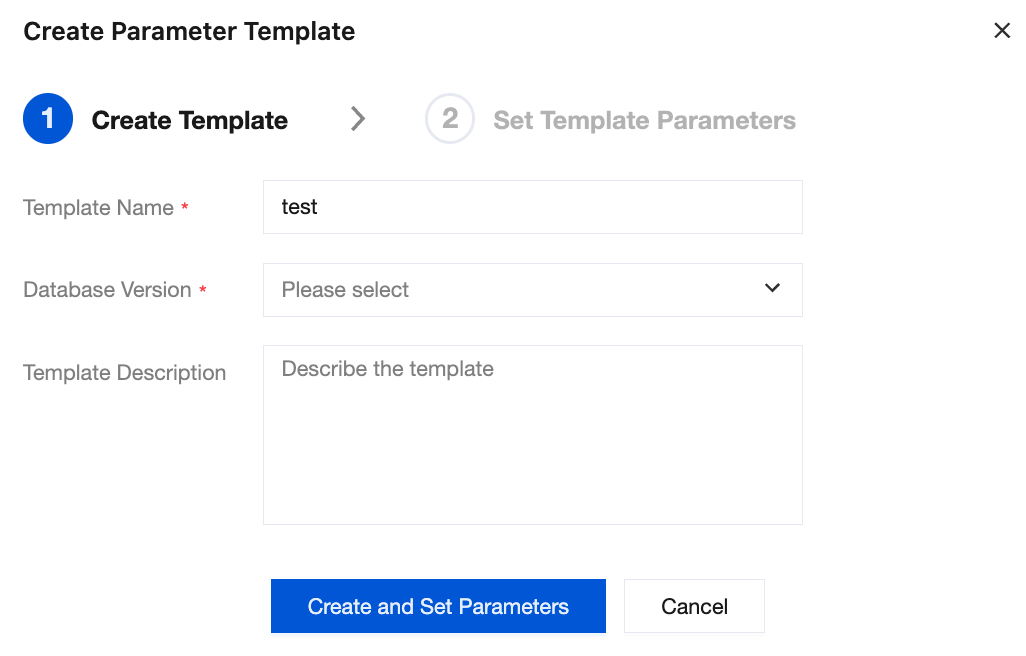Click the word "test" in Template Name
Screen dimensions: 1026x656
(299, 207)
